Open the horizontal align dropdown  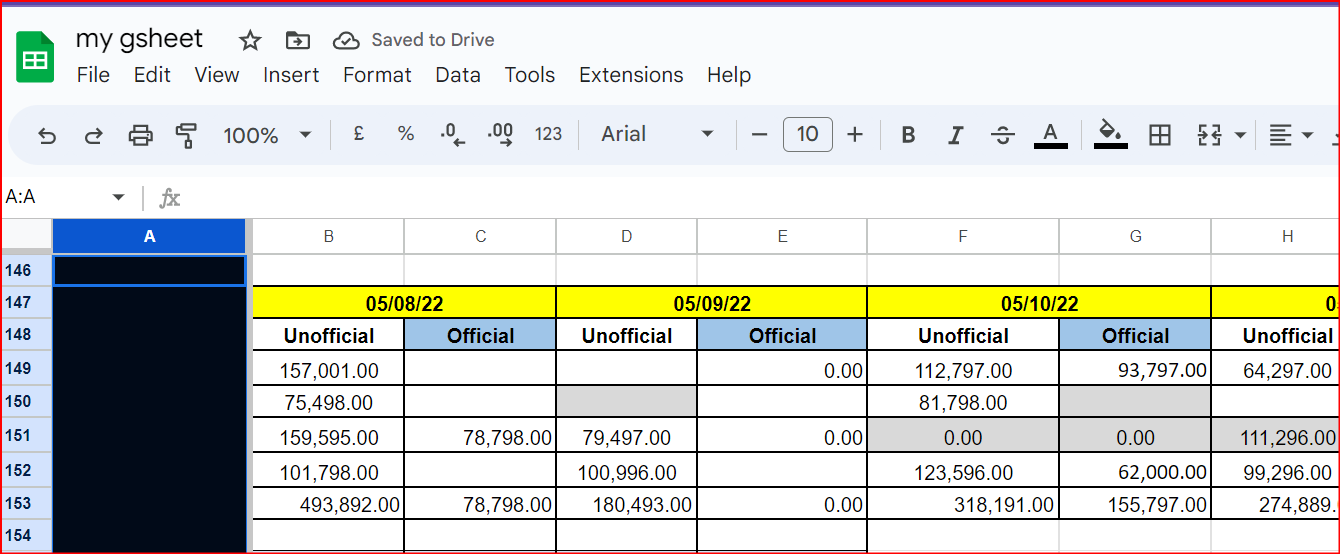pyautogui.click(x=1291, y=135)
